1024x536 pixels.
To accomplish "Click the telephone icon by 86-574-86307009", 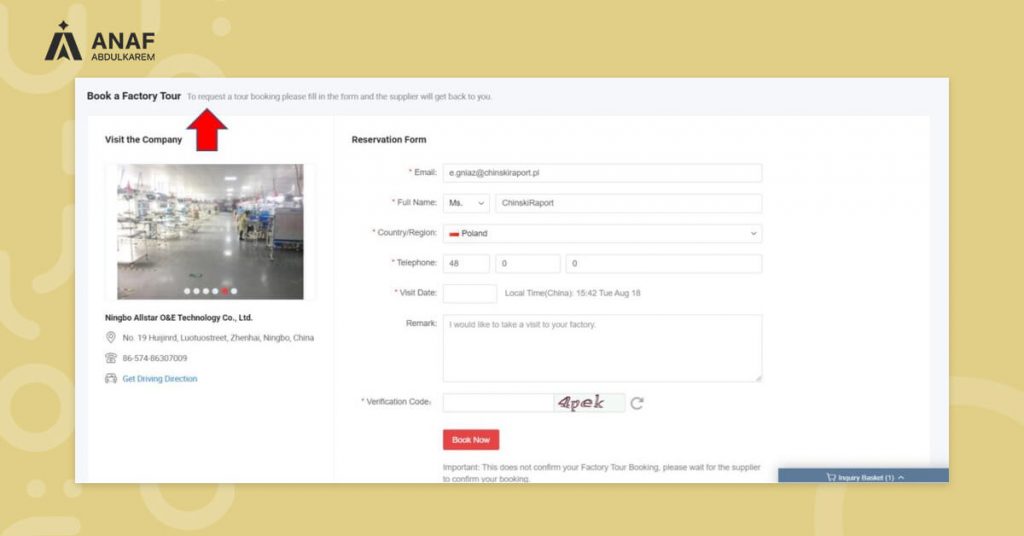I will tap(110, 358).
